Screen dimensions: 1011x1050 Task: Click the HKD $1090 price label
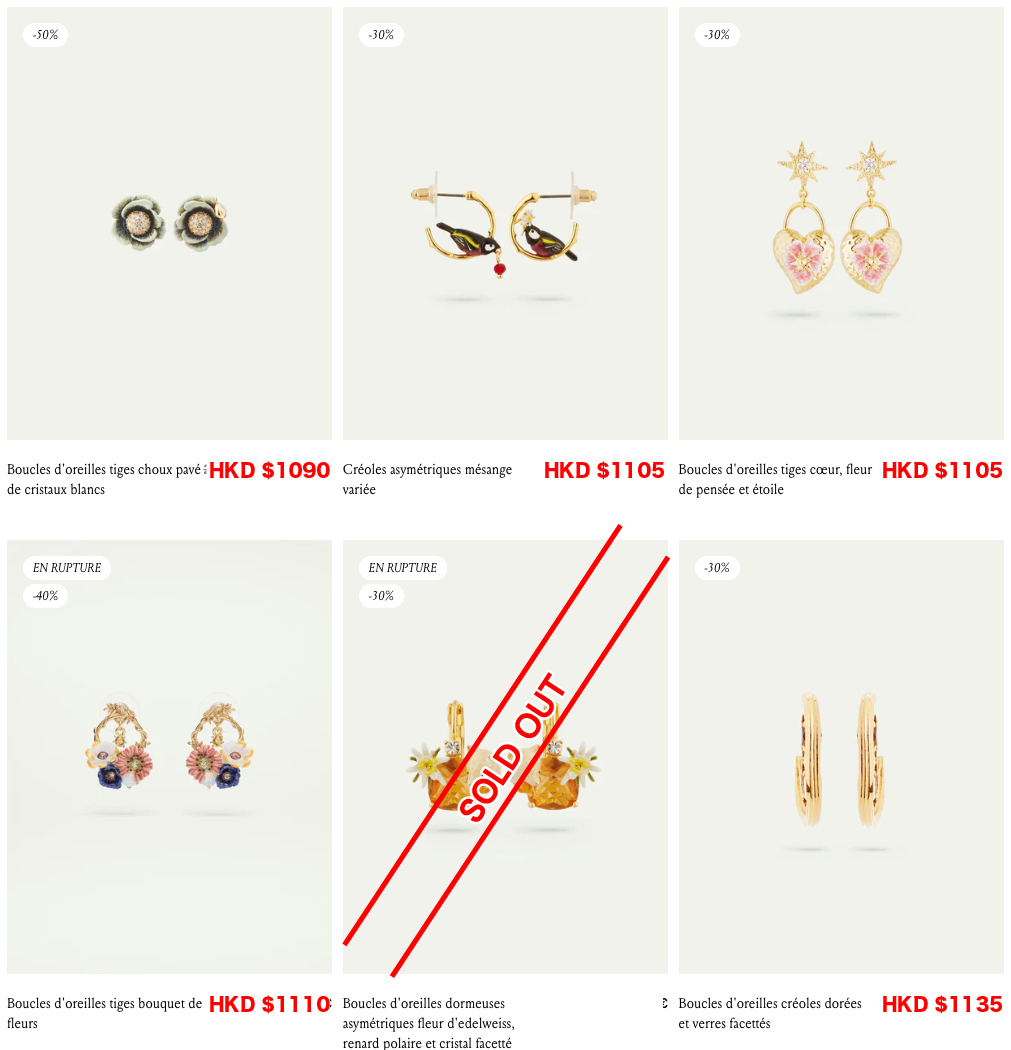[x=270, y=470]
